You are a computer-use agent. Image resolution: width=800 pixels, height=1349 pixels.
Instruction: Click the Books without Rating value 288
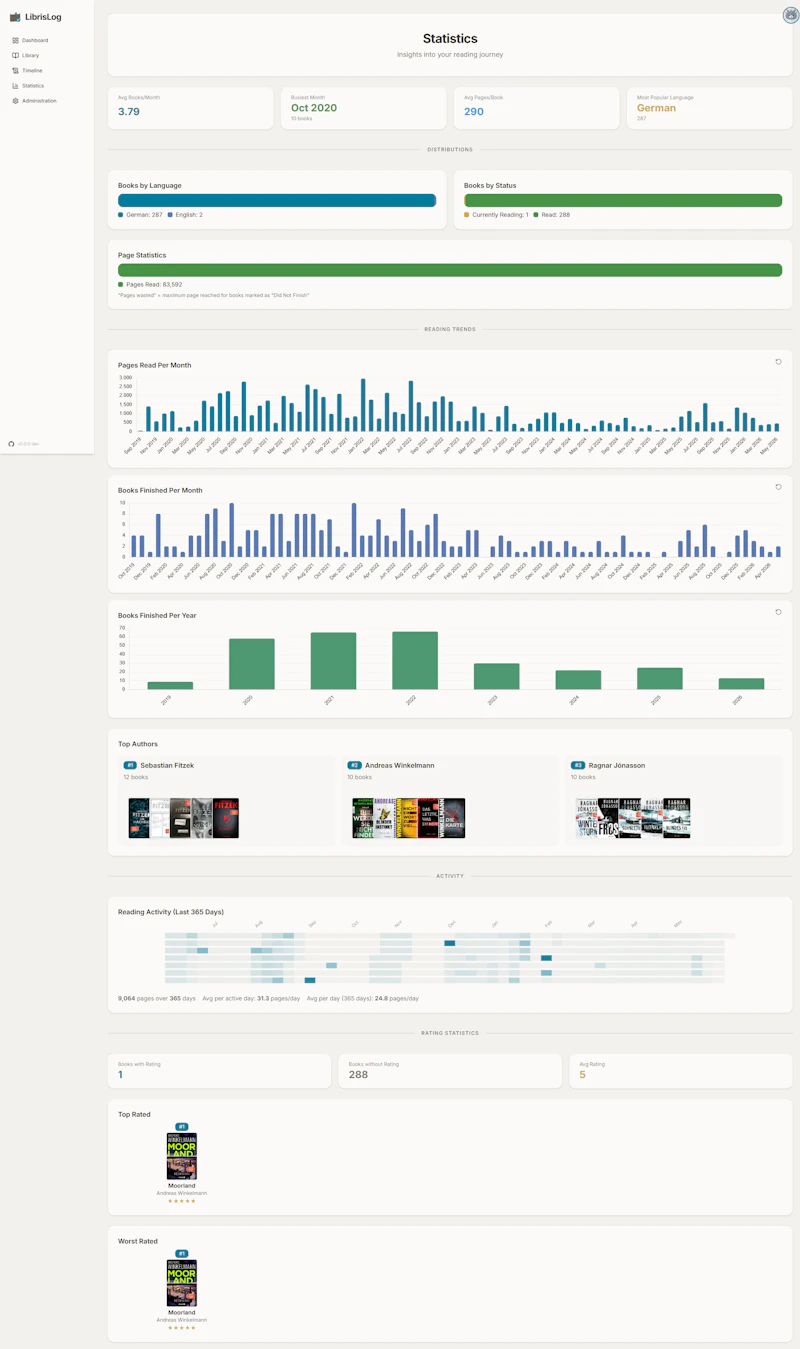click(358, 1075)
